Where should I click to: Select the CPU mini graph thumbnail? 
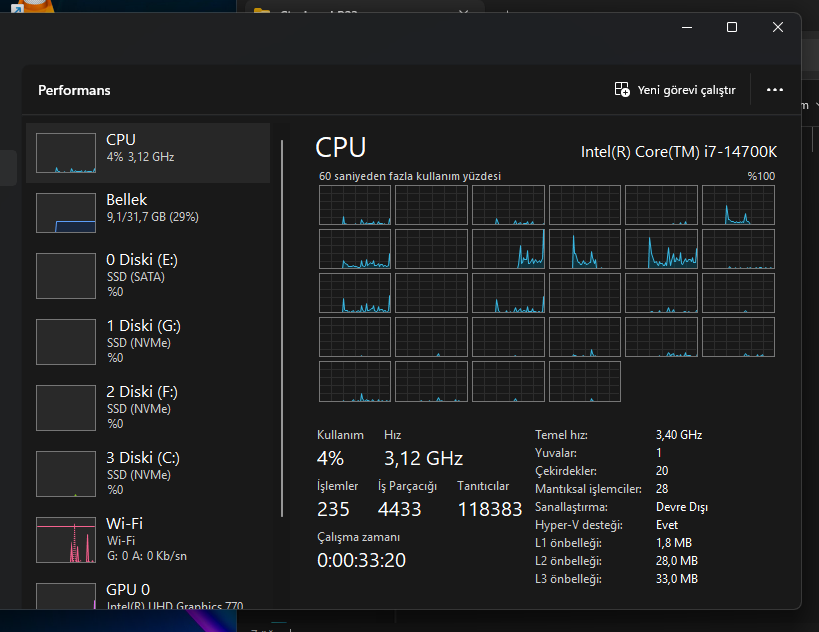tap(66, 153)
